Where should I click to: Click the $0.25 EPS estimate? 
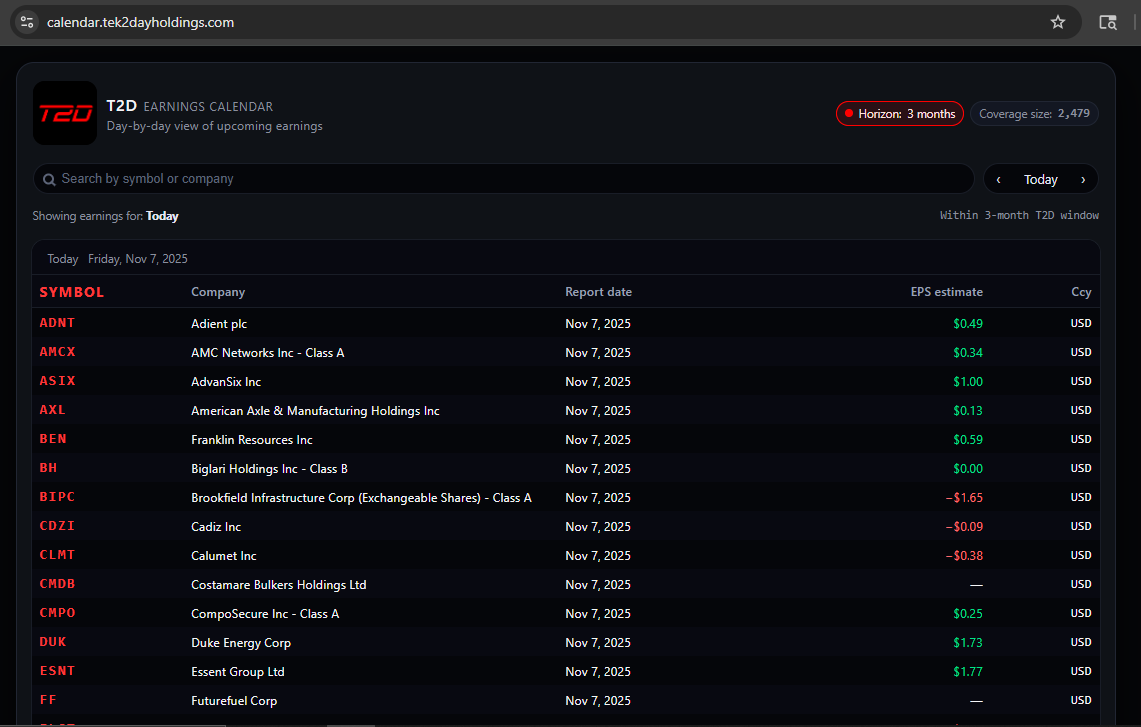point(968,614)
